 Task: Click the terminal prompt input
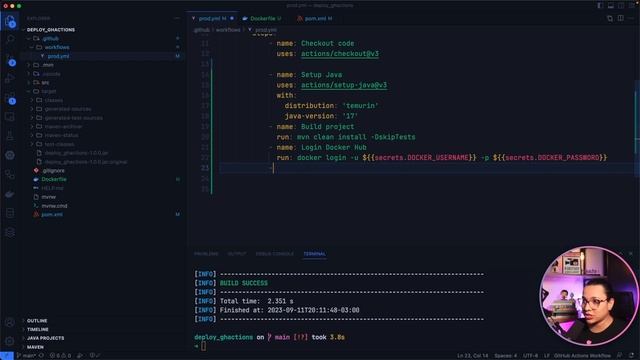(203, 347)
